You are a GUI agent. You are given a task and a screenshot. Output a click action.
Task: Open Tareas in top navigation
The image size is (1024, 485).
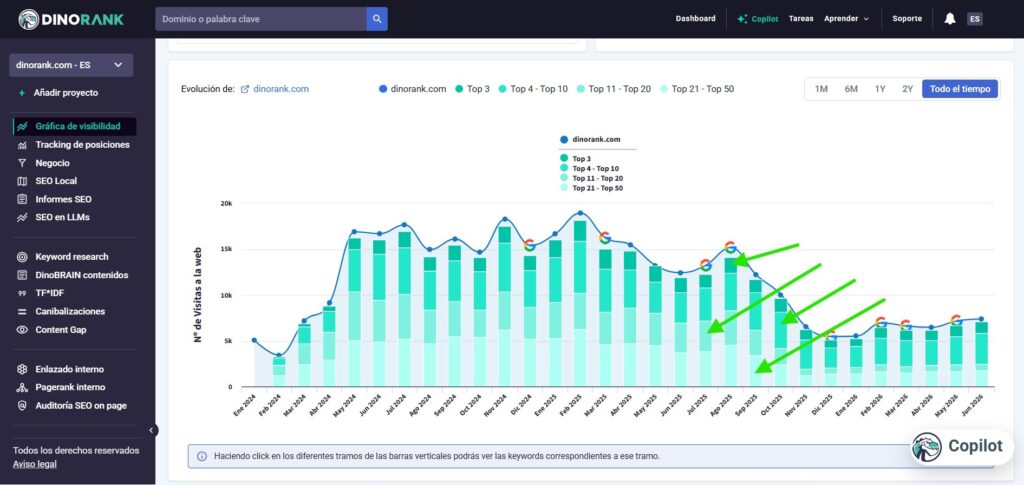point(801,19)
